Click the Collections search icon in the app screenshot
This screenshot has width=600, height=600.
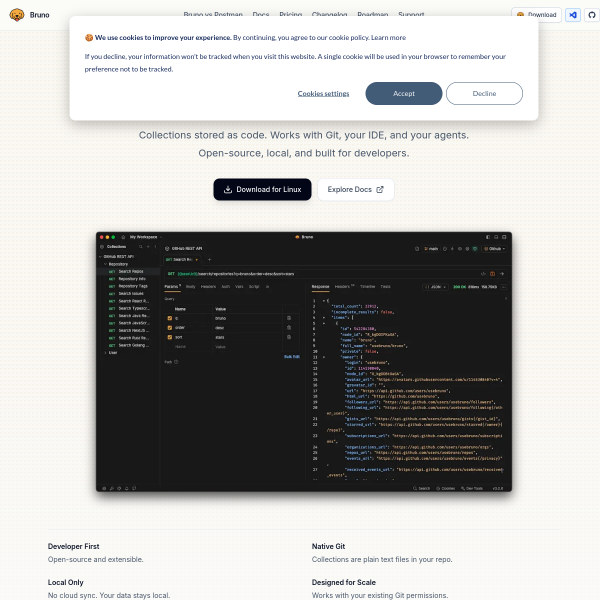click(141, 247)
